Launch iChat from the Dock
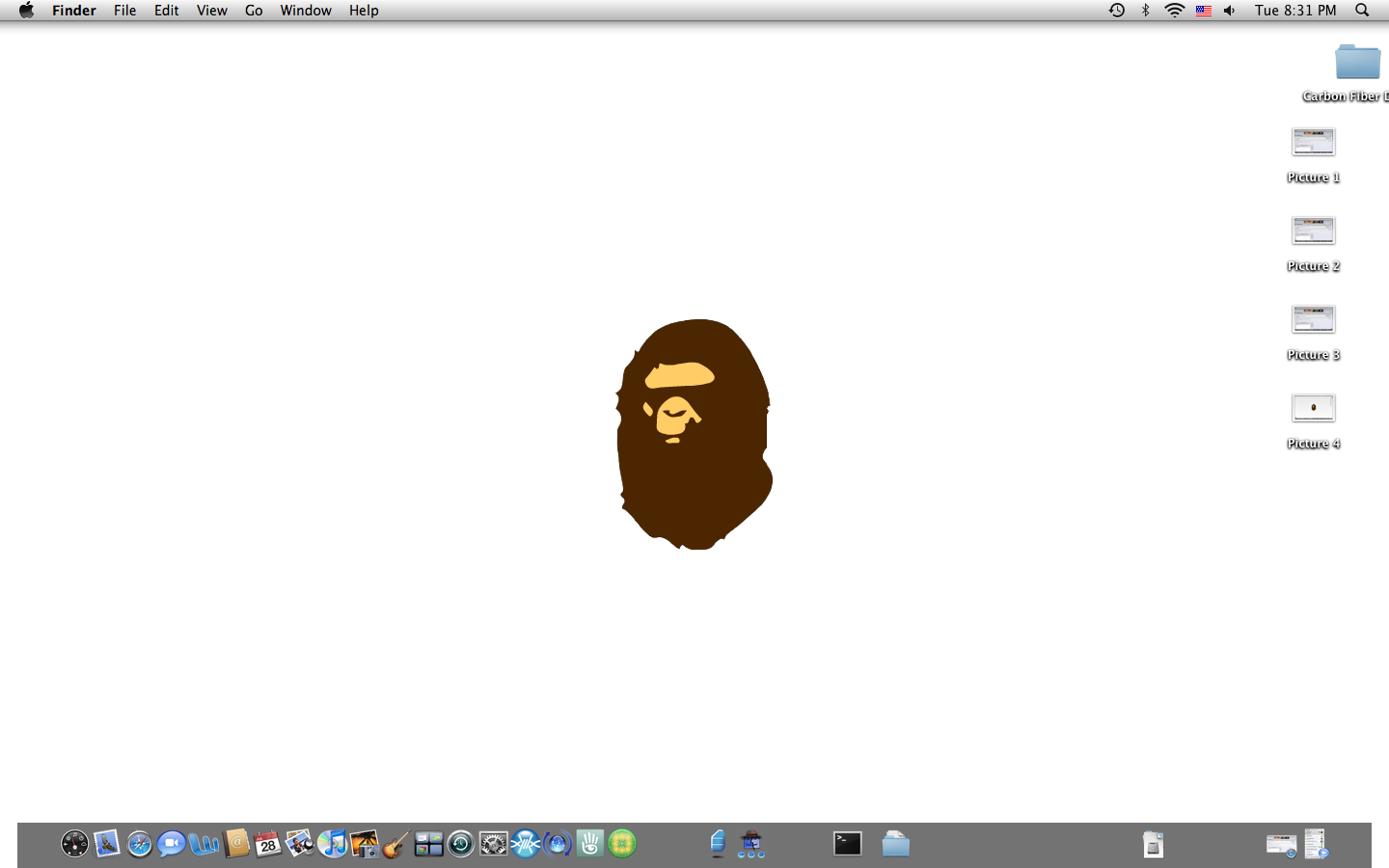This screenshot has height=868, width=1389. tap(172, 844)
